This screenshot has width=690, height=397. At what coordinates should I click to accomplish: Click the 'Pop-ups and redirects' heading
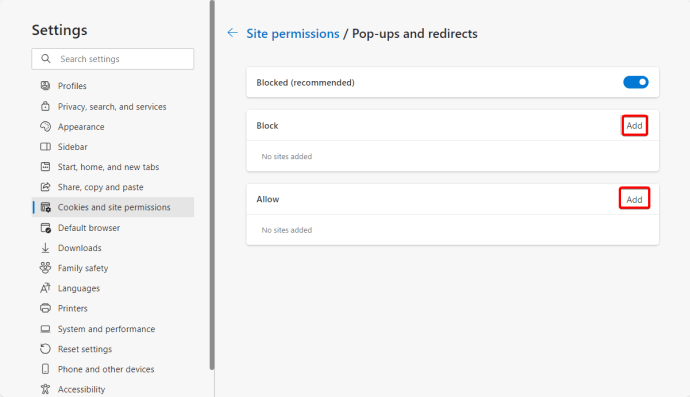(415, 34)
